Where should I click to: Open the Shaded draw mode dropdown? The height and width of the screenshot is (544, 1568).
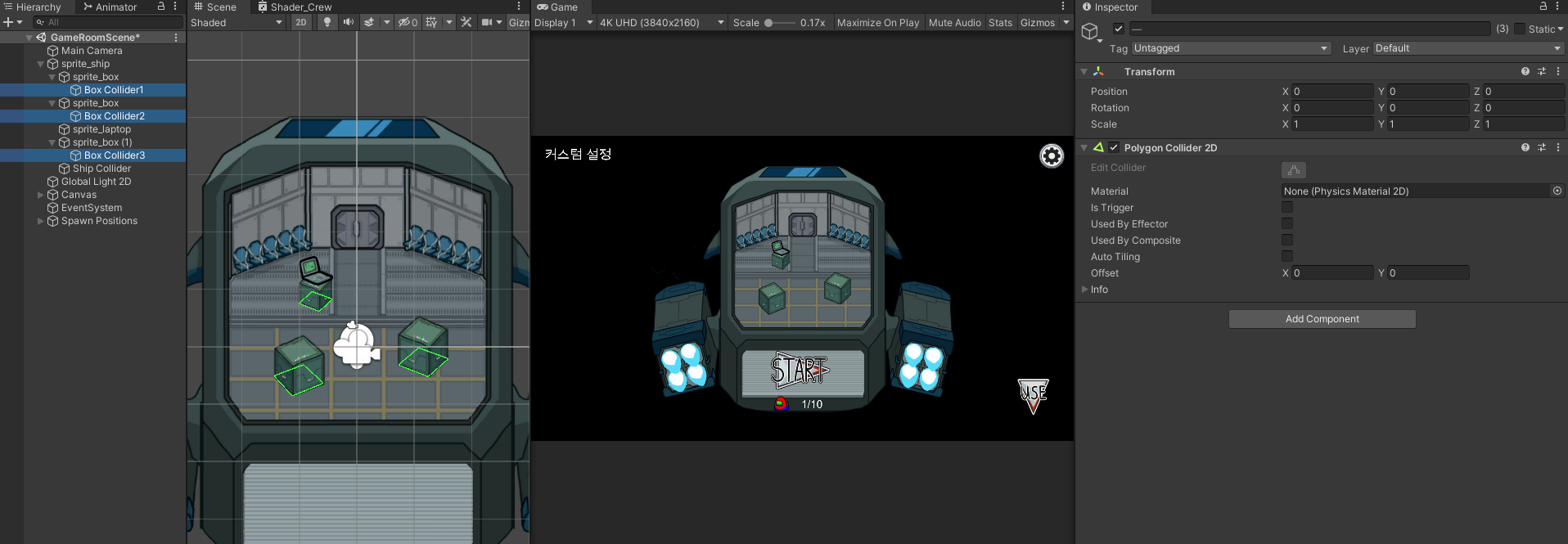[x=237, y=23]
